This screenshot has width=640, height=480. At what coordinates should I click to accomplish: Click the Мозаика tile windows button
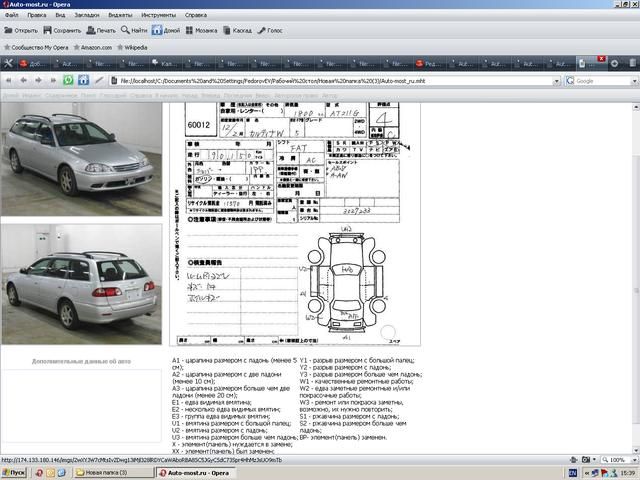[x=201, y=30]
